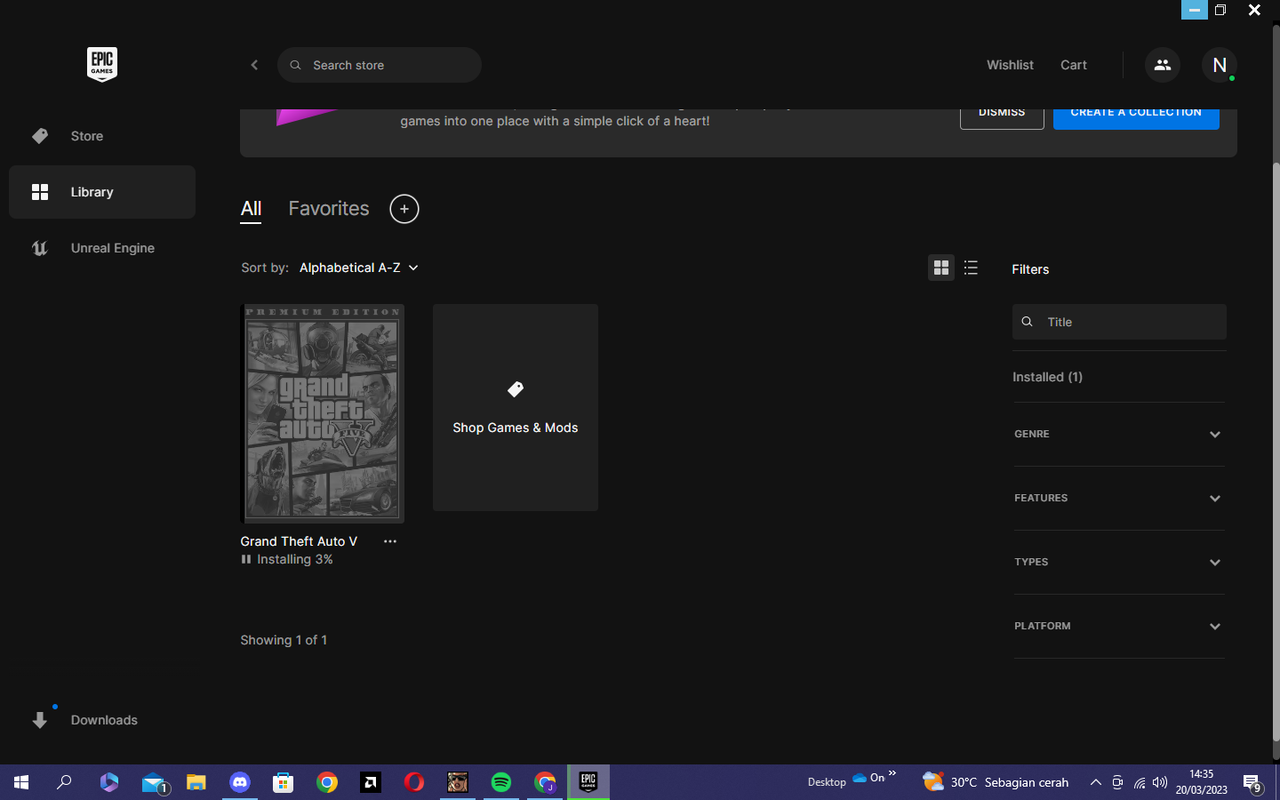Go back using the arrow beside search
Viewport: 1280px width, 800px height.
coord(254,65)
